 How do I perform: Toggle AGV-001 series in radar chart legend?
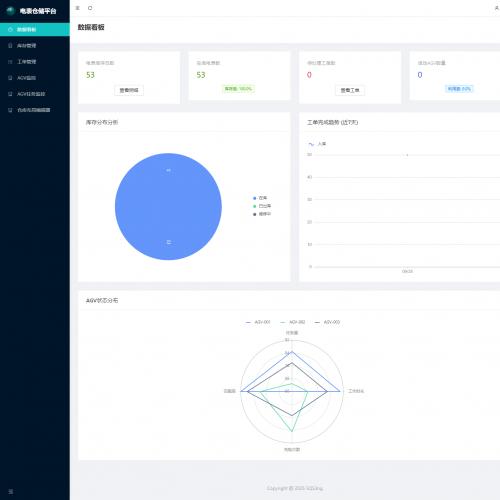coord(258,322)
